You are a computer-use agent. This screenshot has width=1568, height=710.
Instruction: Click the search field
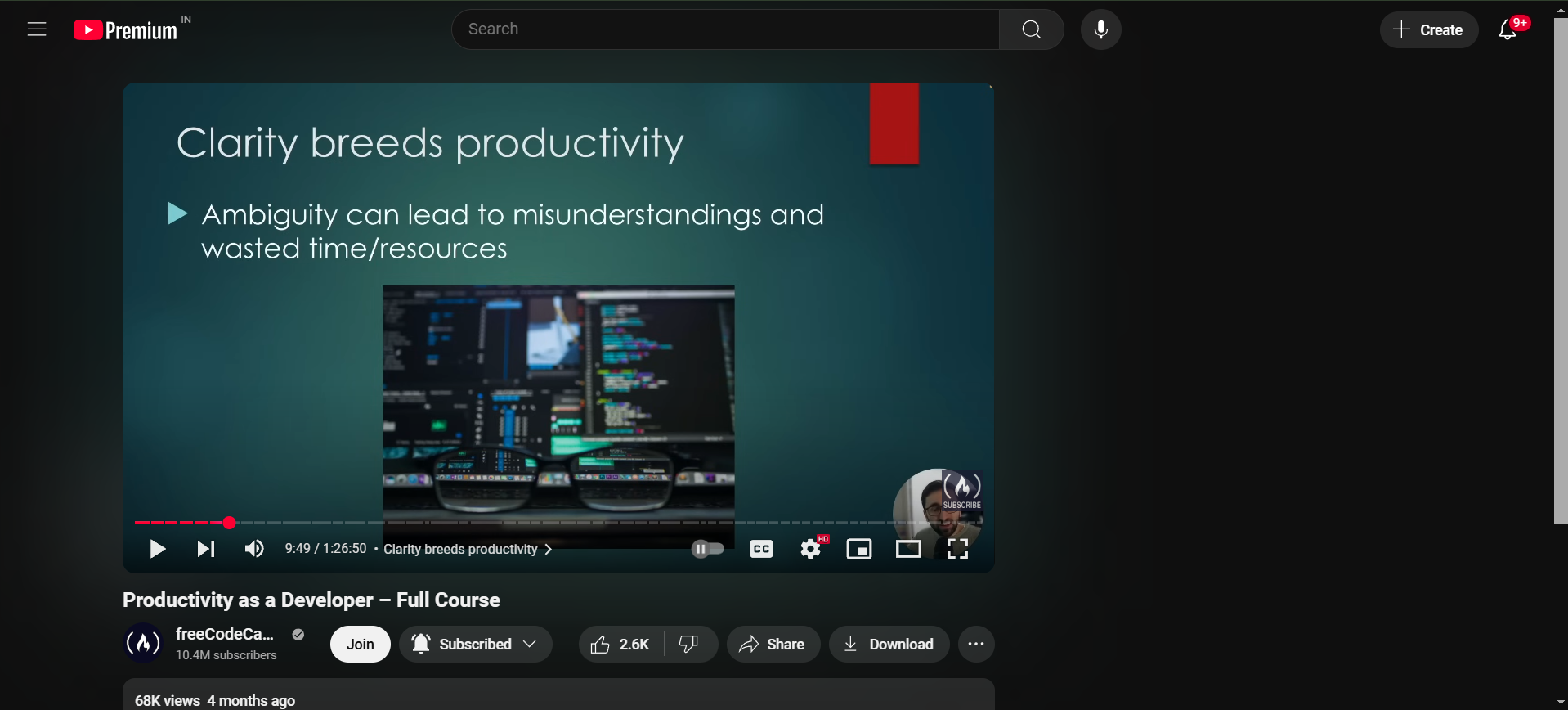pyautogui.click(x=725, y=29)
